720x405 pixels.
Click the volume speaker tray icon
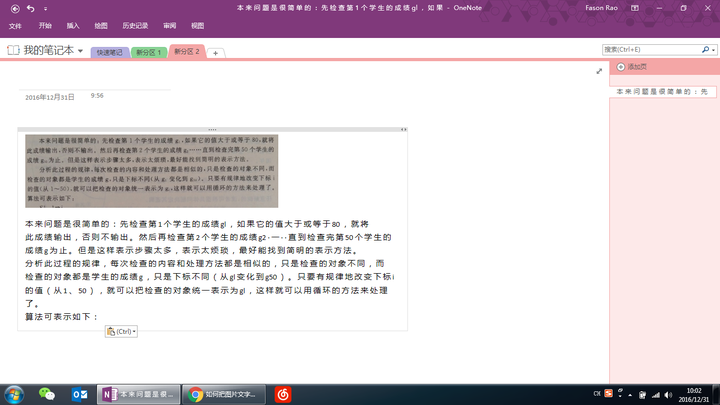click(x=669, y=395)
